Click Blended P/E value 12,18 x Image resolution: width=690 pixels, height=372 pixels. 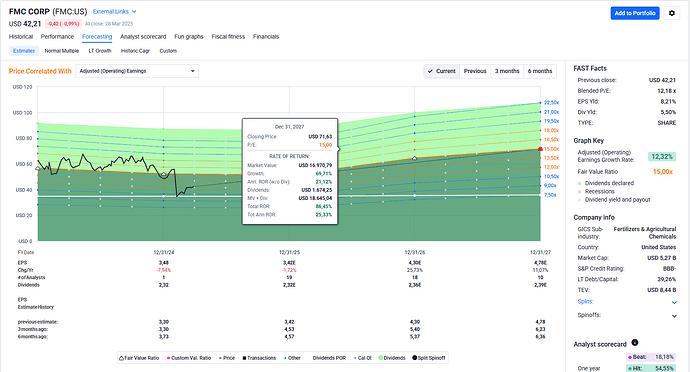pyautogui.click(x=667, y=91)
